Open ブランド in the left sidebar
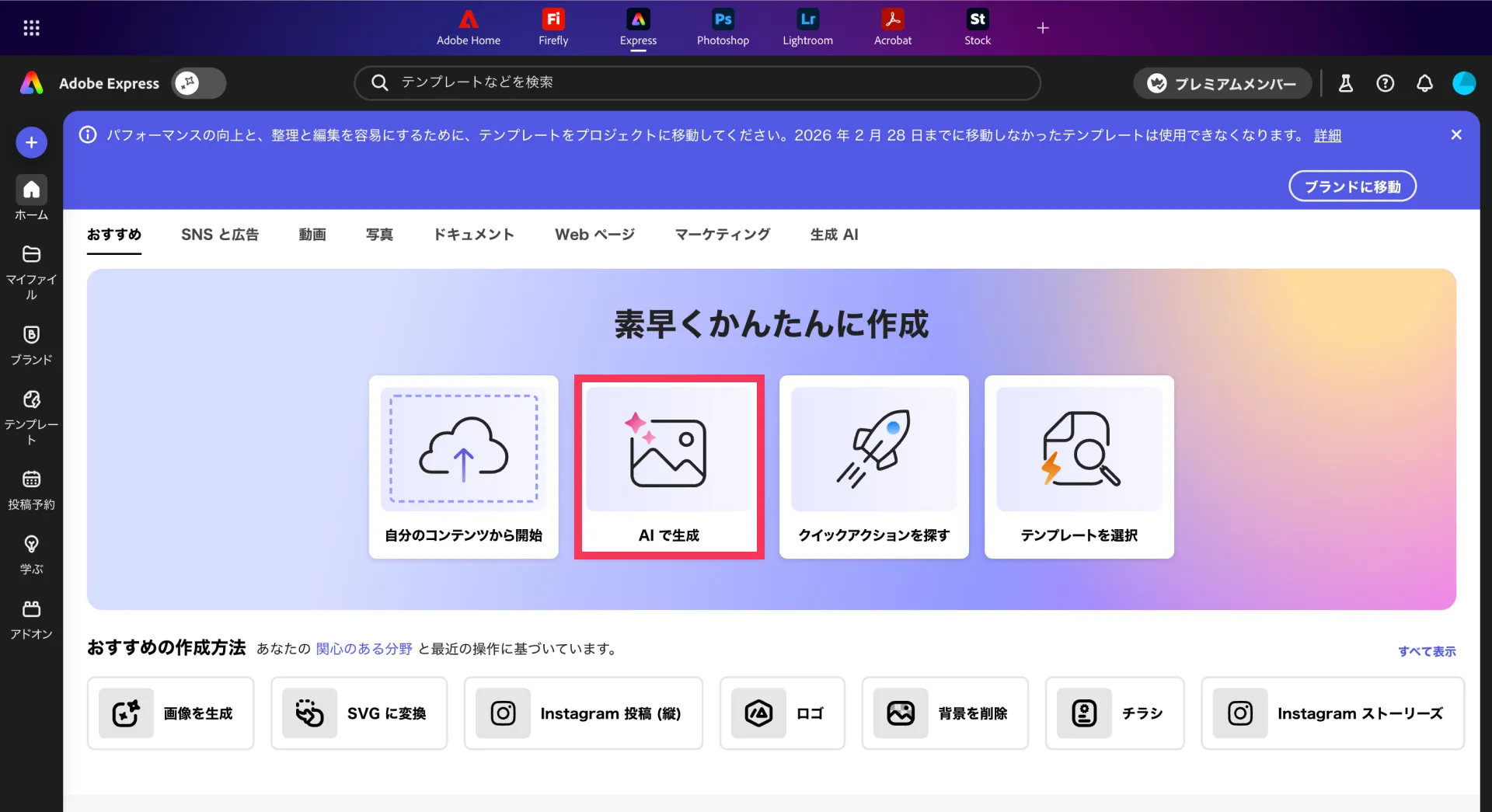 click(x=31, y=344)
